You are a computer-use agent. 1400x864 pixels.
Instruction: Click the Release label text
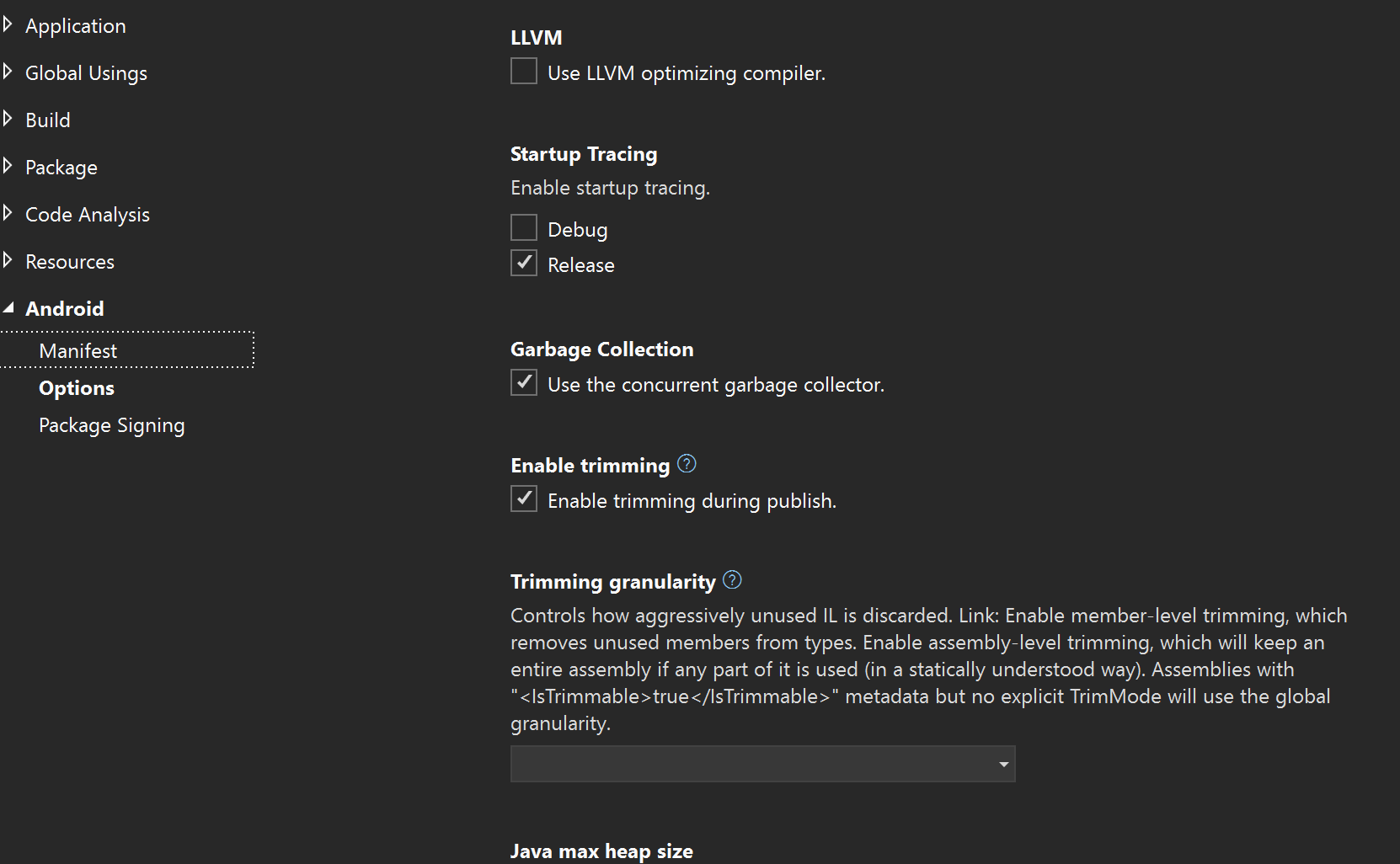581,265
